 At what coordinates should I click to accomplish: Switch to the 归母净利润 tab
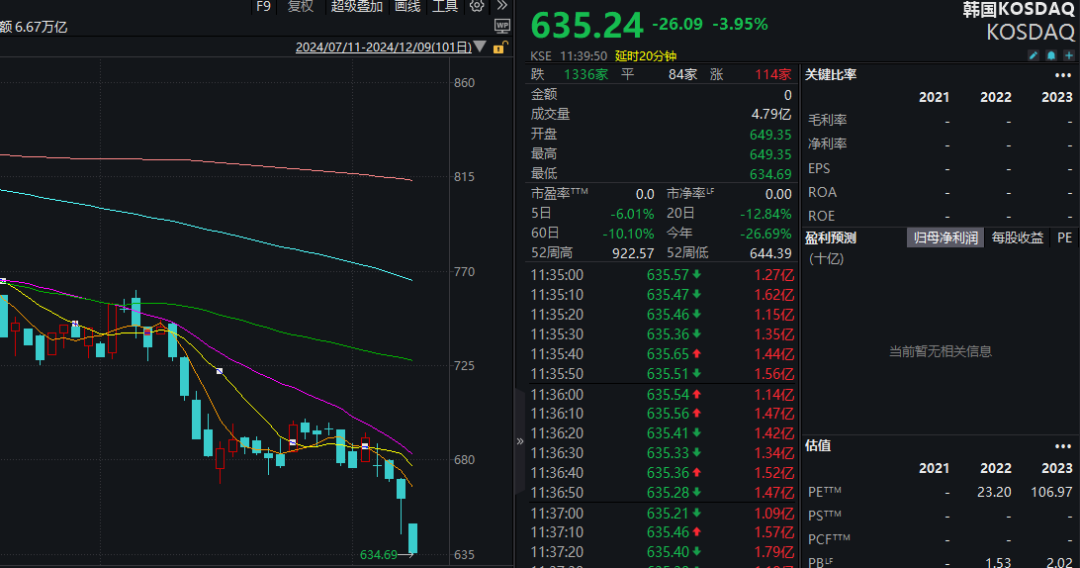click(x=946, y=238)
